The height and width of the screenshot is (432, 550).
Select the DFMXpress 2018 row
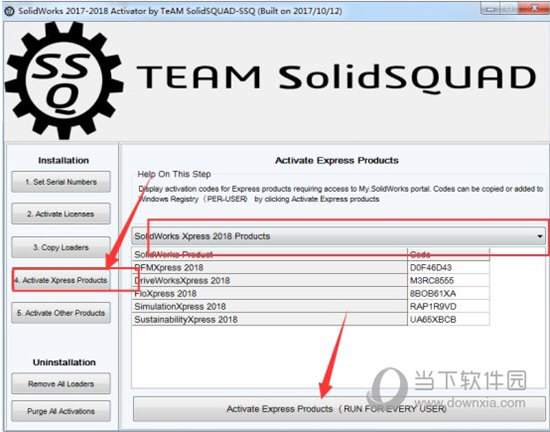pos(311,268)
